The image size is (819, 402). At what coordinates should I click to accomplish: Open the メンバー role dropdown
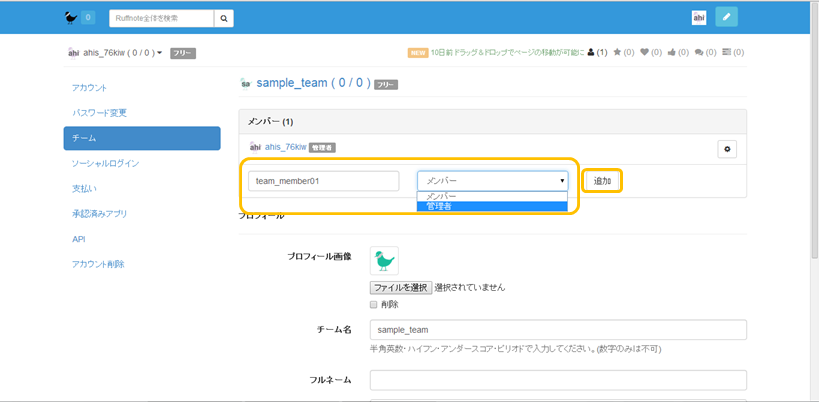click(492, 181)
